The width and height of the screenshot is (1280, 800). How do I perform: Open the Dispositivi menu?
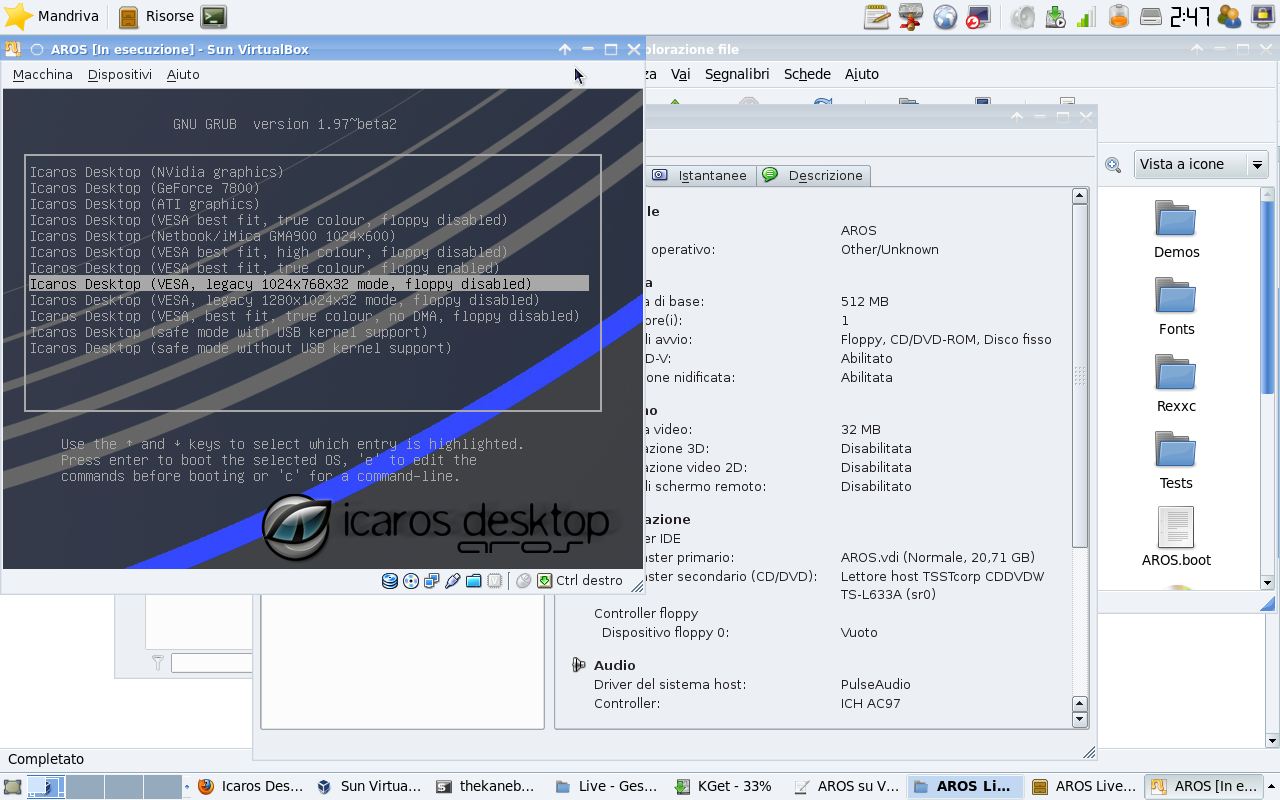[120, 74]
